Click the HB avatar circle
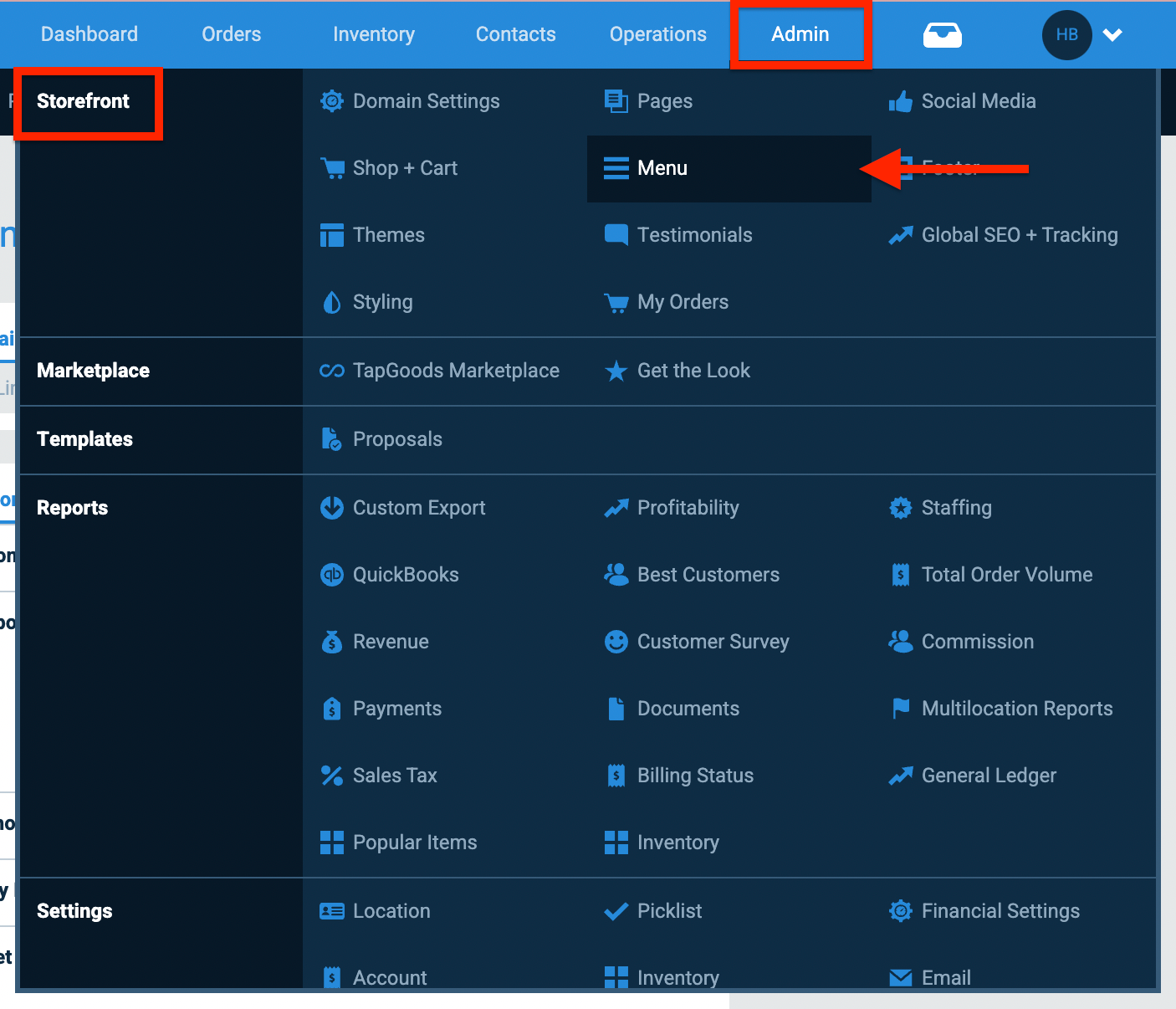The height and width of the screenshot is (1009, 1176). [x=1066, y=34]
